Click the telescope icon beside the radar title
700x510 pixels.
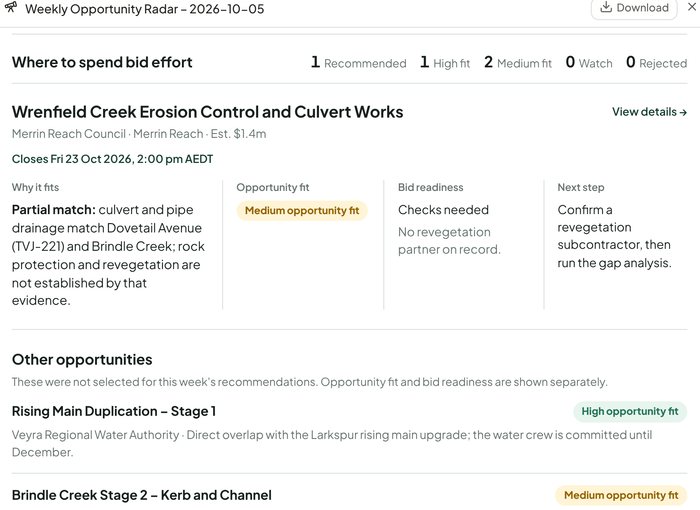coord(11,7)
